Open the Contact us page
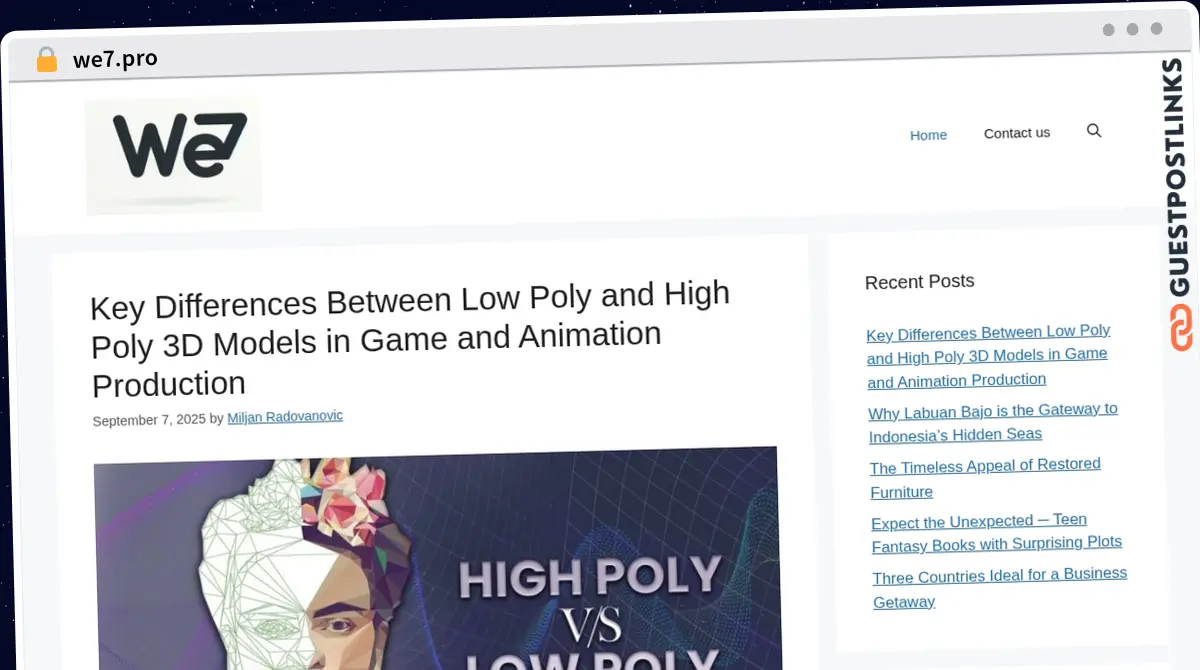 coord(1016,133)
